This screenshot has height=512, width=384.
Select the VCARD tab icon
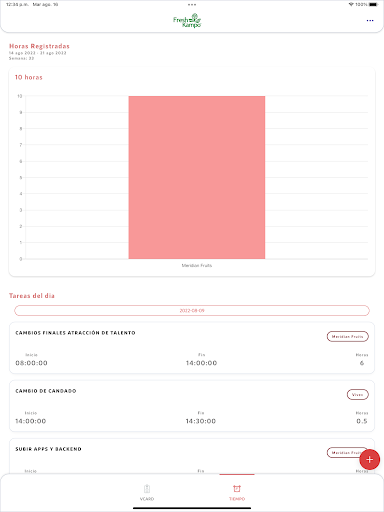point(147,489)
